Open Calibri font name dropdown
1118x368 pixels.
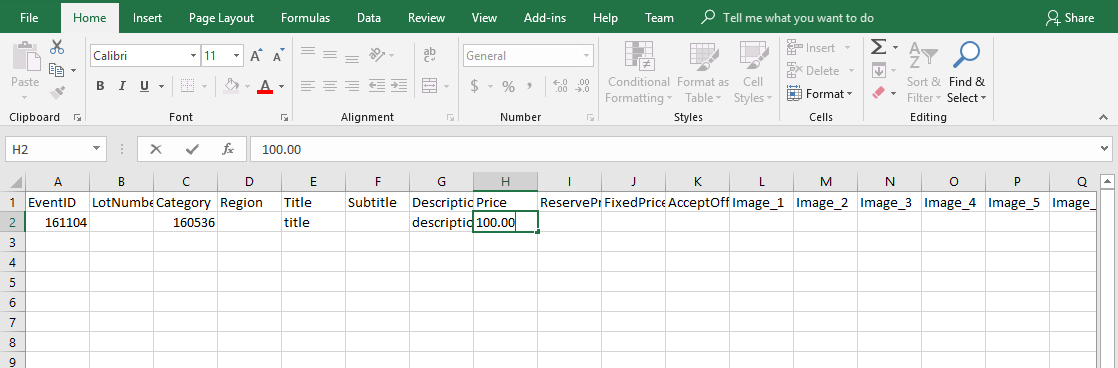click(x=193, y=56)
